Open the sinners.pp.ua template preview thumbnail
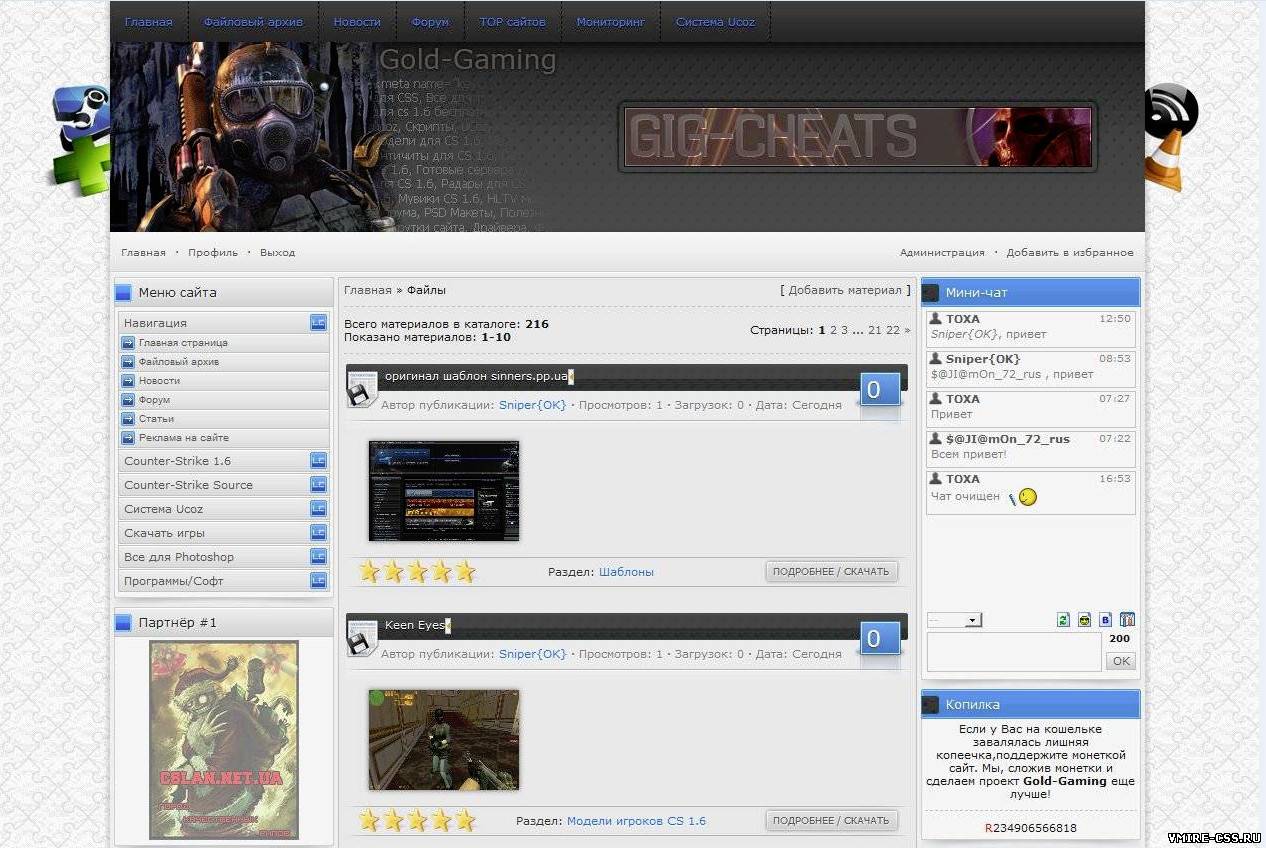This screenshot has width=1266, height=848. (444, 491)
